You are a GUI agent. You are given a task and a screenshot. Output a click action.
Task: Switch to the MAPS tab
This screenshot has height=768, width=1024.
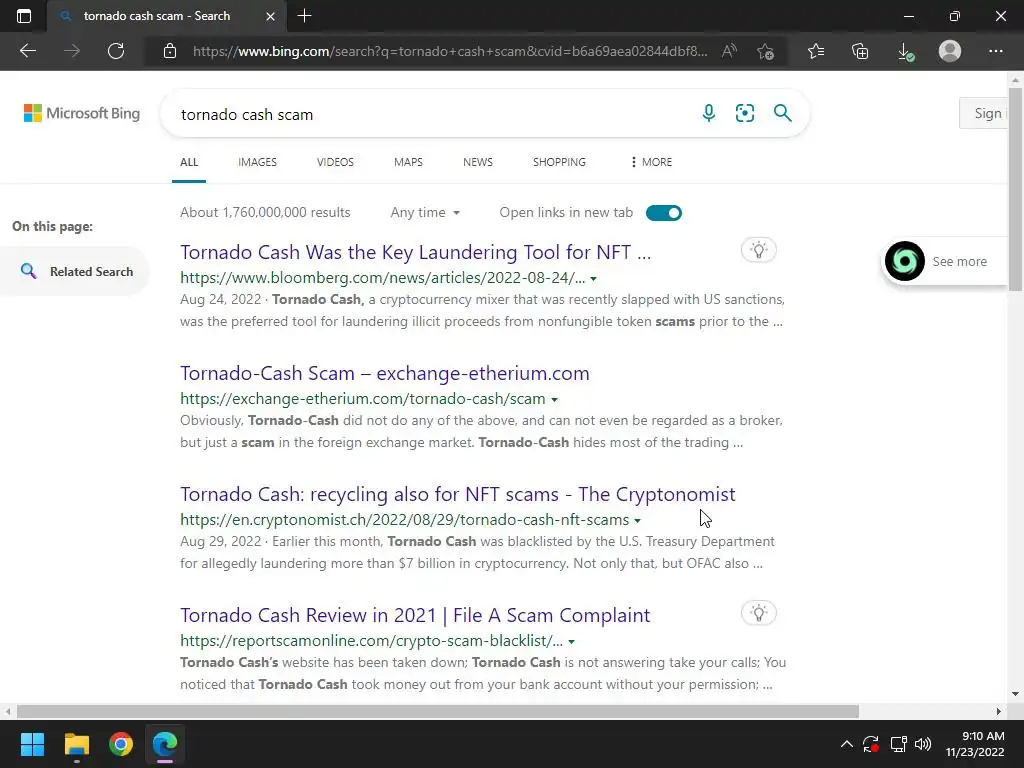click(x=408, y=162)
